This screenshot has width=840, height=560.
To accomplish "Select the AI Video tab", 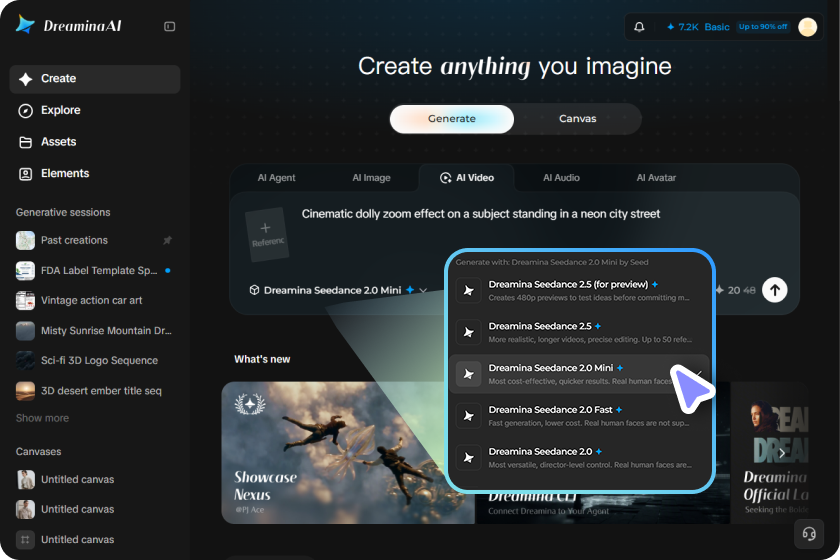I will click(467, 178).
